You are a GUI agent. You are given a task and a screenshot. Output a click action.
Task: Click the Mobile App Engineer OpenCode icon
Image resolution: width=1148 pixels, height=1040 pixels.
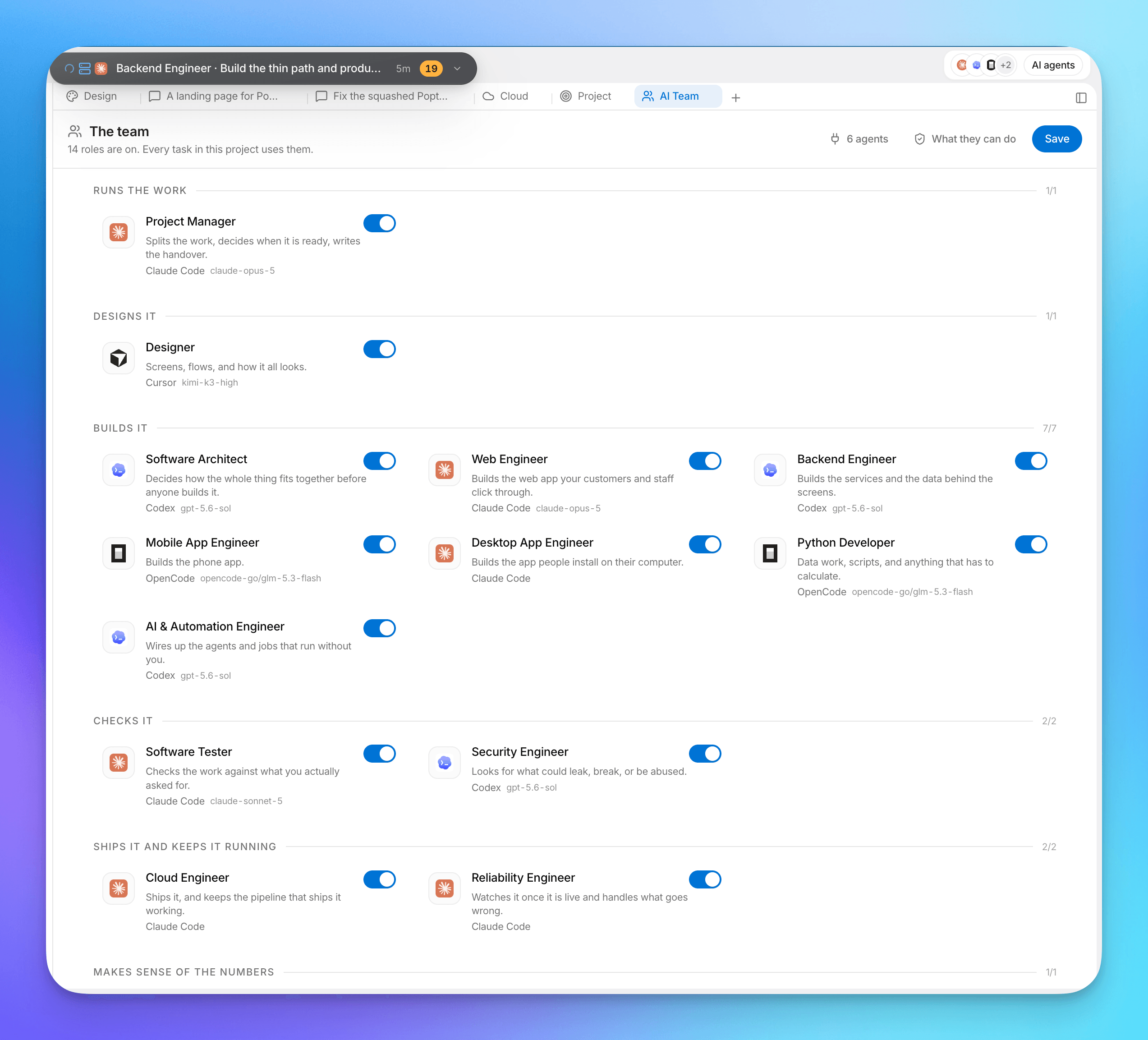119,553
